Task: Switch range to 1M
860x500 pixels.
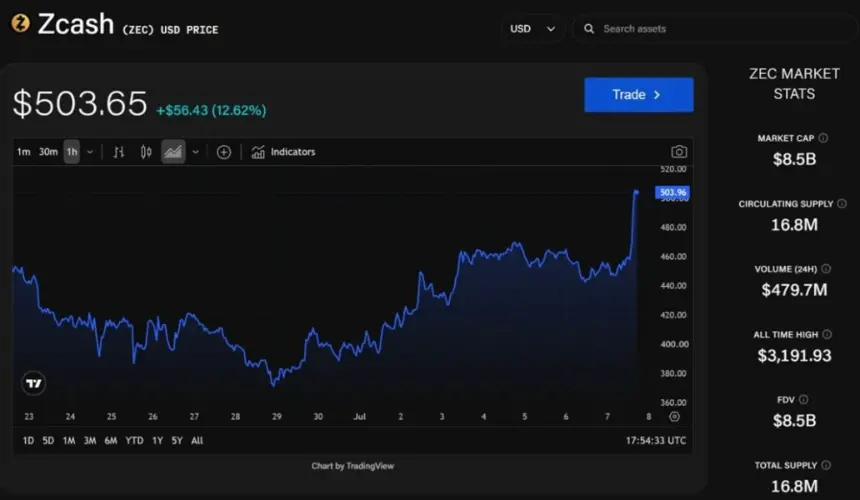Action: pos(69,440)
